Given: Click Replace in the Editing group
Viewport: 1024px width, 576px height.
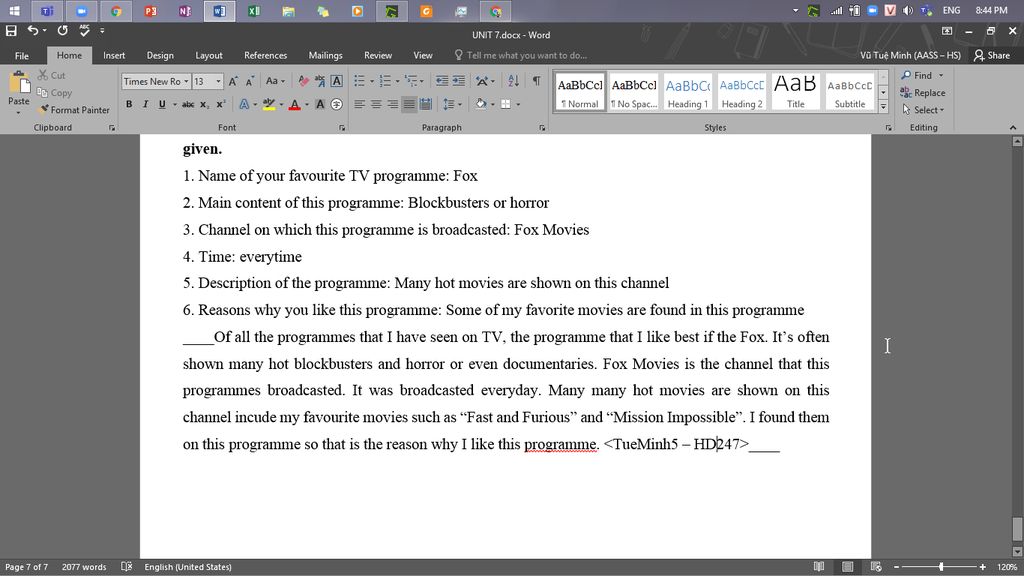Looking at the screenshot, I should [922, 93].
